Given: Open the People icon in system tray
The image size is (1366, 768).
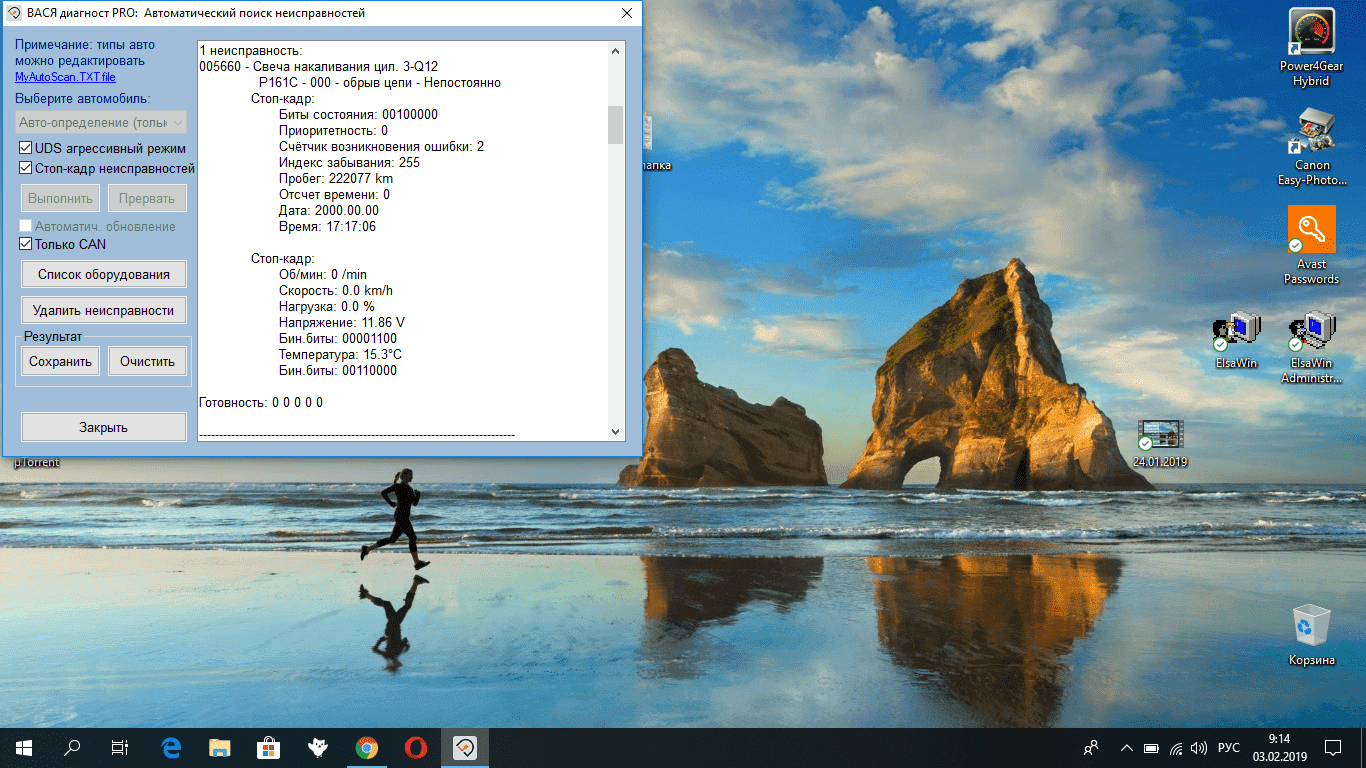Looking at the screenshot, I should click(1091, 748).
